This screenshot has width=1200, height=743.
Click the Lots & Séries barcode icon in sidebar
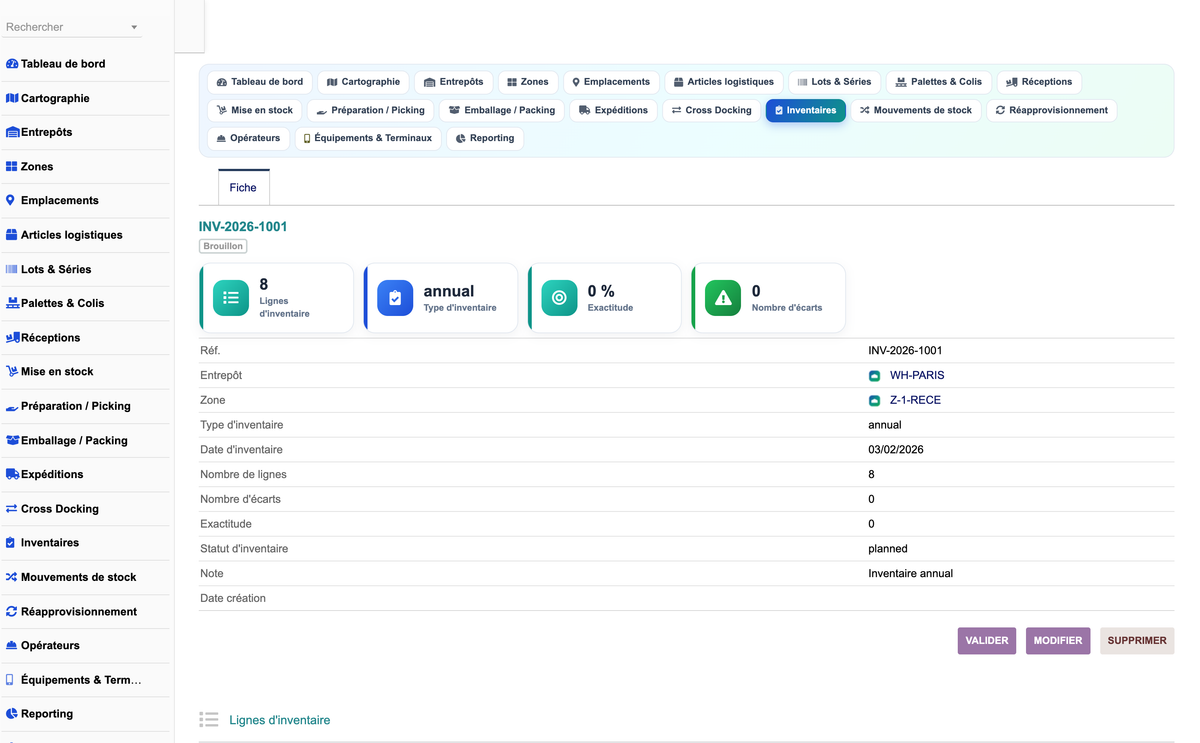pos(12,269)
